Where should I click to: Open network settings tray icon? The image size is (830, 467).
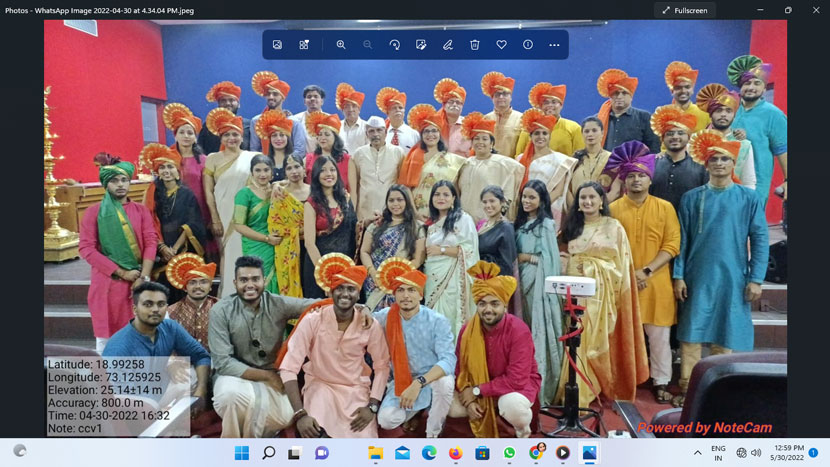tap(741, 453)
